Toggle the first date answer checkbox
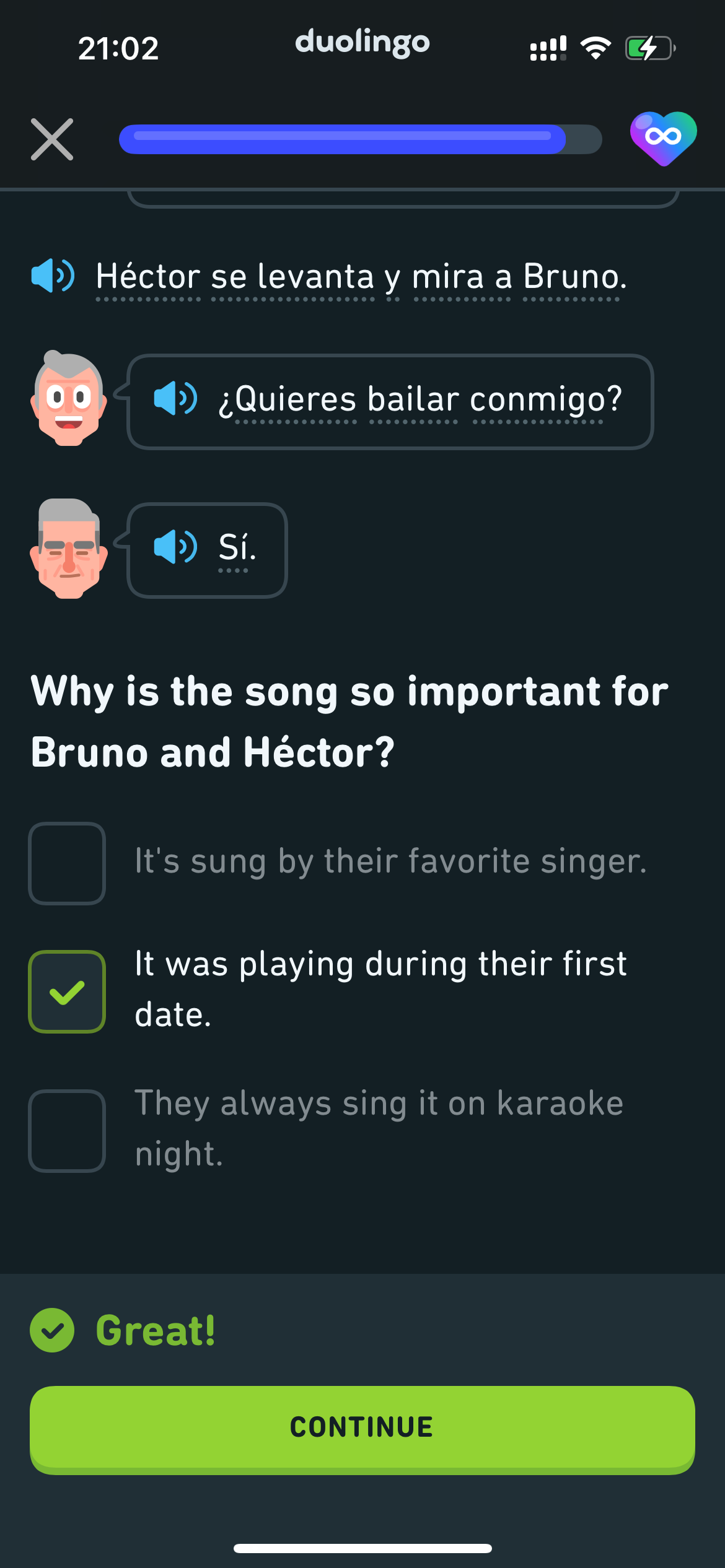Image resolution: width=725 pixels, height=1568 pixels. coord(67,991)
